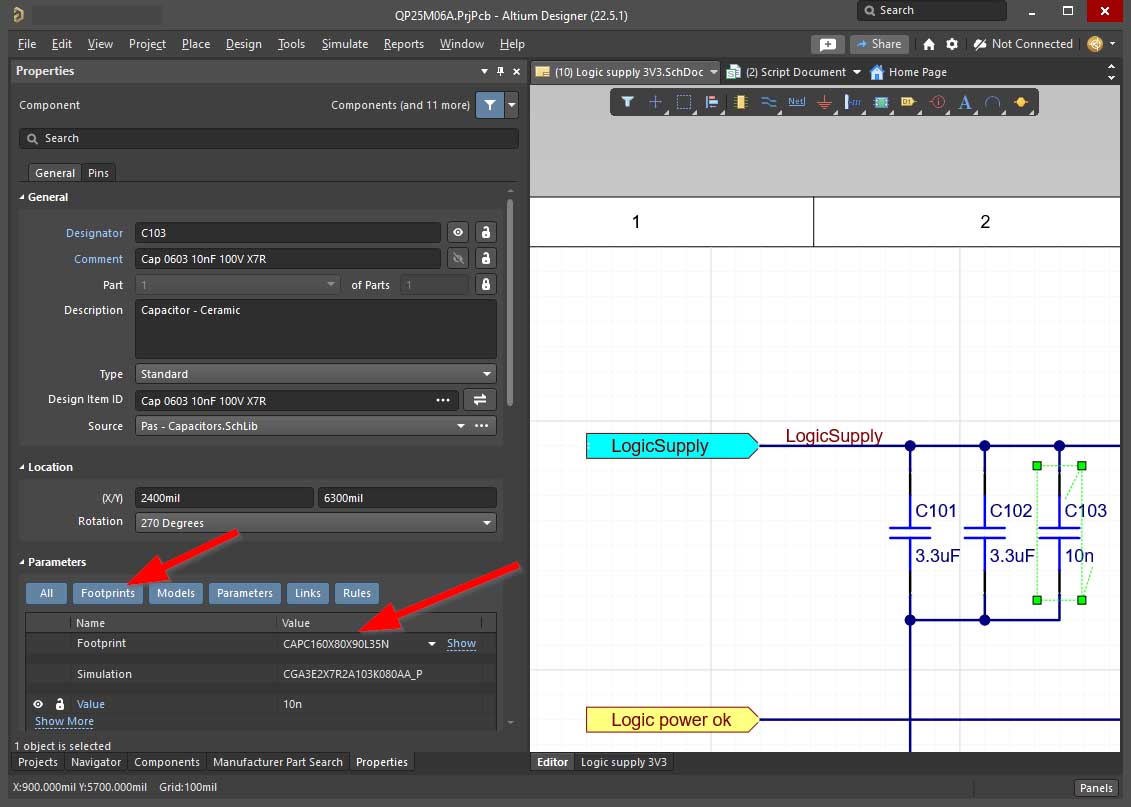Collapse the Location section
This screenshot has width=1131, height=807.
pyautogui.click(x=23, y=467)
